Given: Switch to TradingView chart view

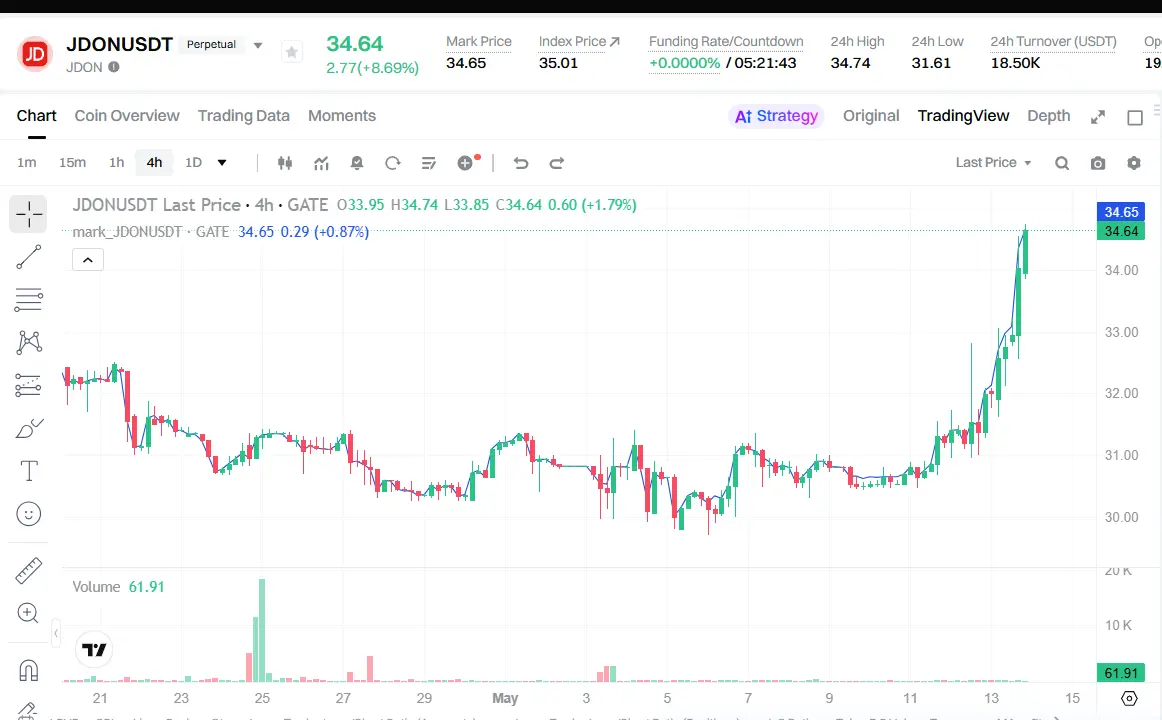Looking at the screenshot, I should pyautogui.click(x=963, y=116).
